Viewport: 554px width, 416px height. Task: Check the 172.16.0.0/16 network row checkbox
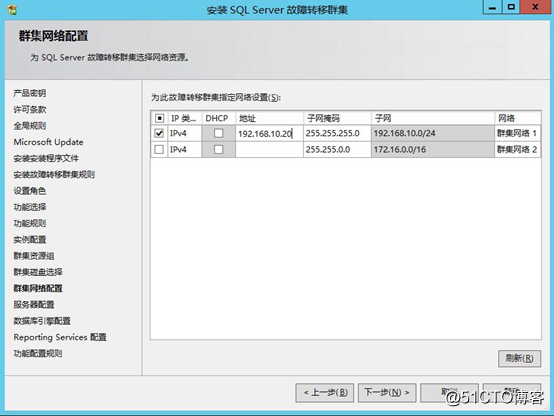[159, 150]
